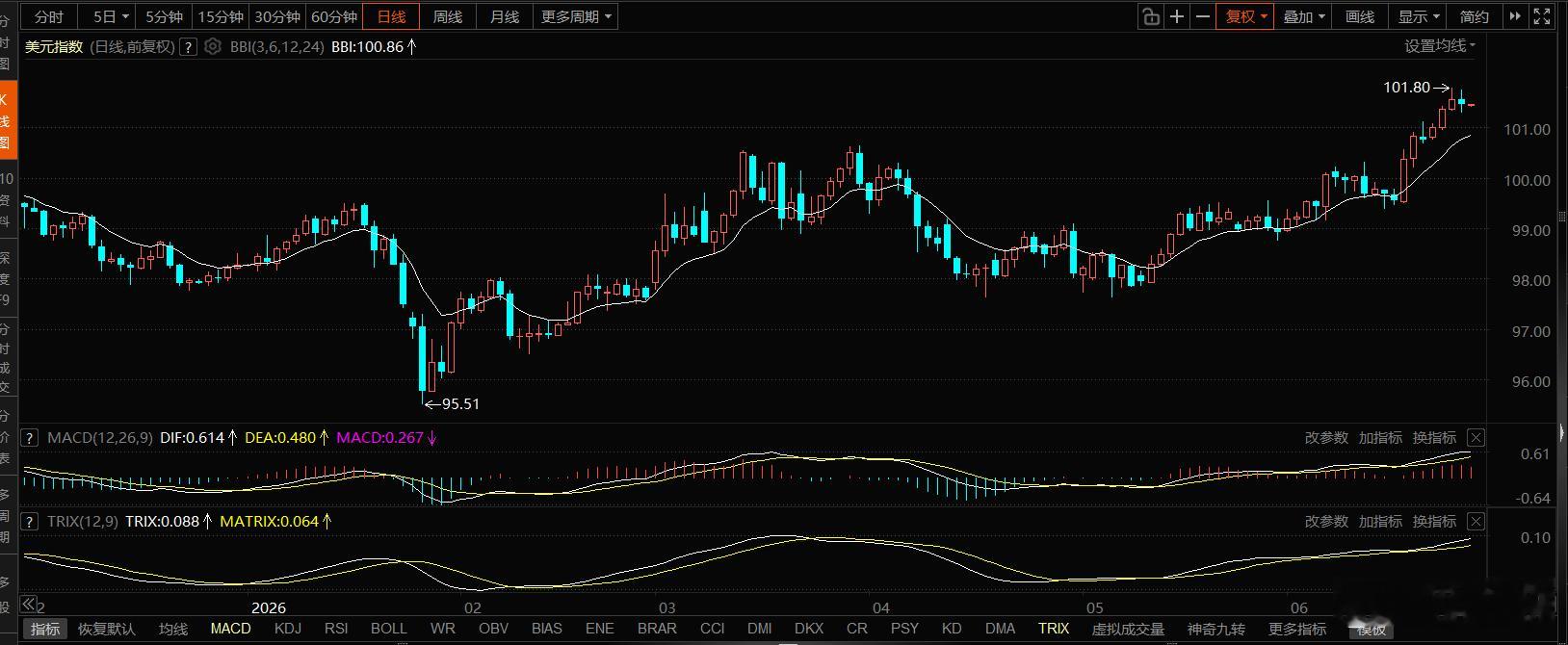Select the 15分钟 period tab

[x=221, y=16]
